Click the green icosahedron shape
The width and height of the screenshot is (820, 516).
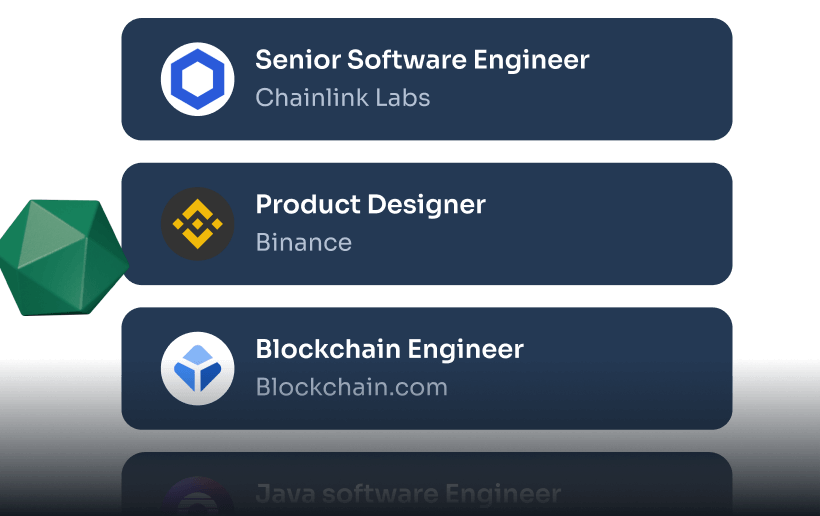[62, 257]
